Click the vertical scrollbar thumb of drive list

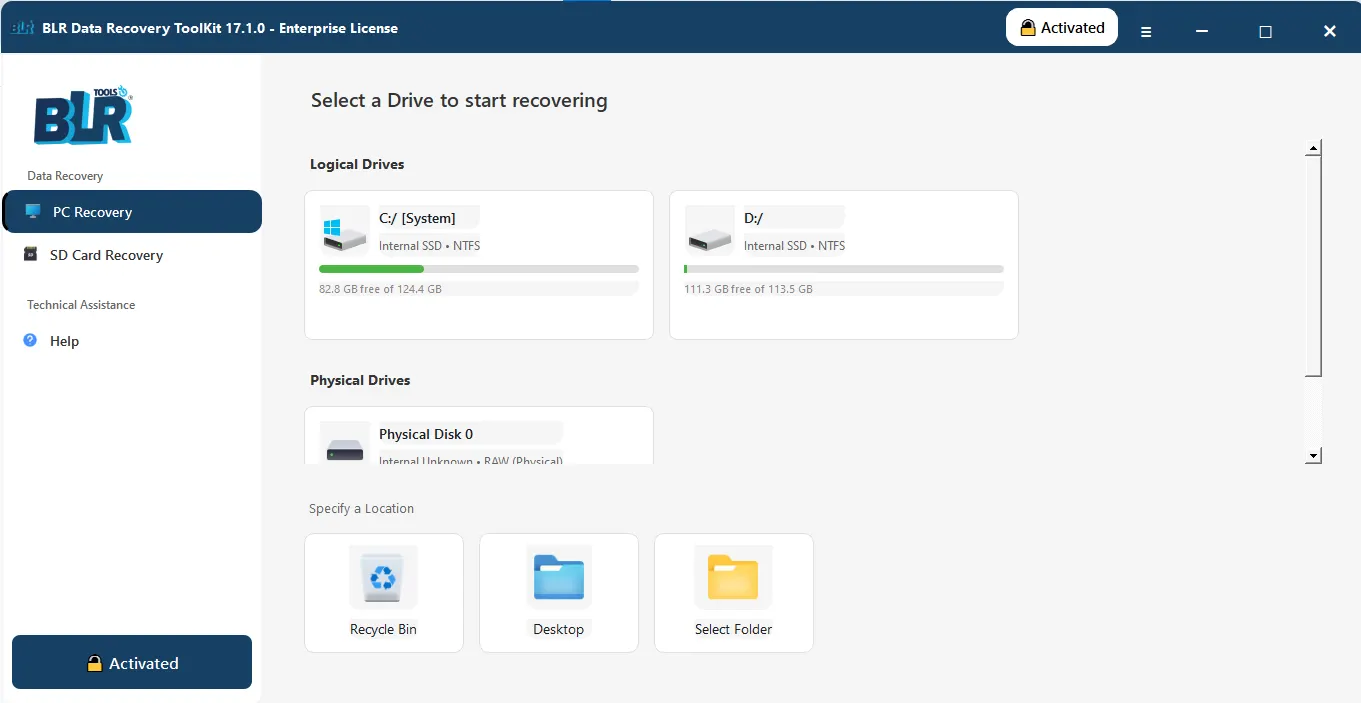pyautogui.click(x=1314, y=267)
